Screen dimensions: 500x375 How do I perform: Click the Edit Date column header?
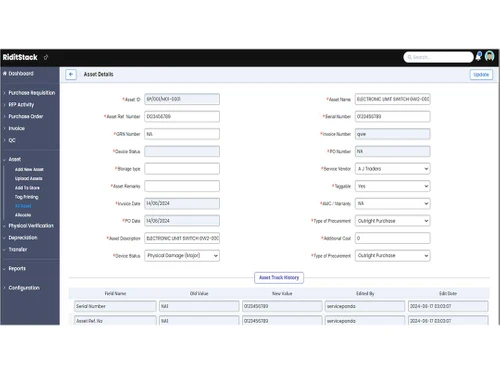[448, 294]
